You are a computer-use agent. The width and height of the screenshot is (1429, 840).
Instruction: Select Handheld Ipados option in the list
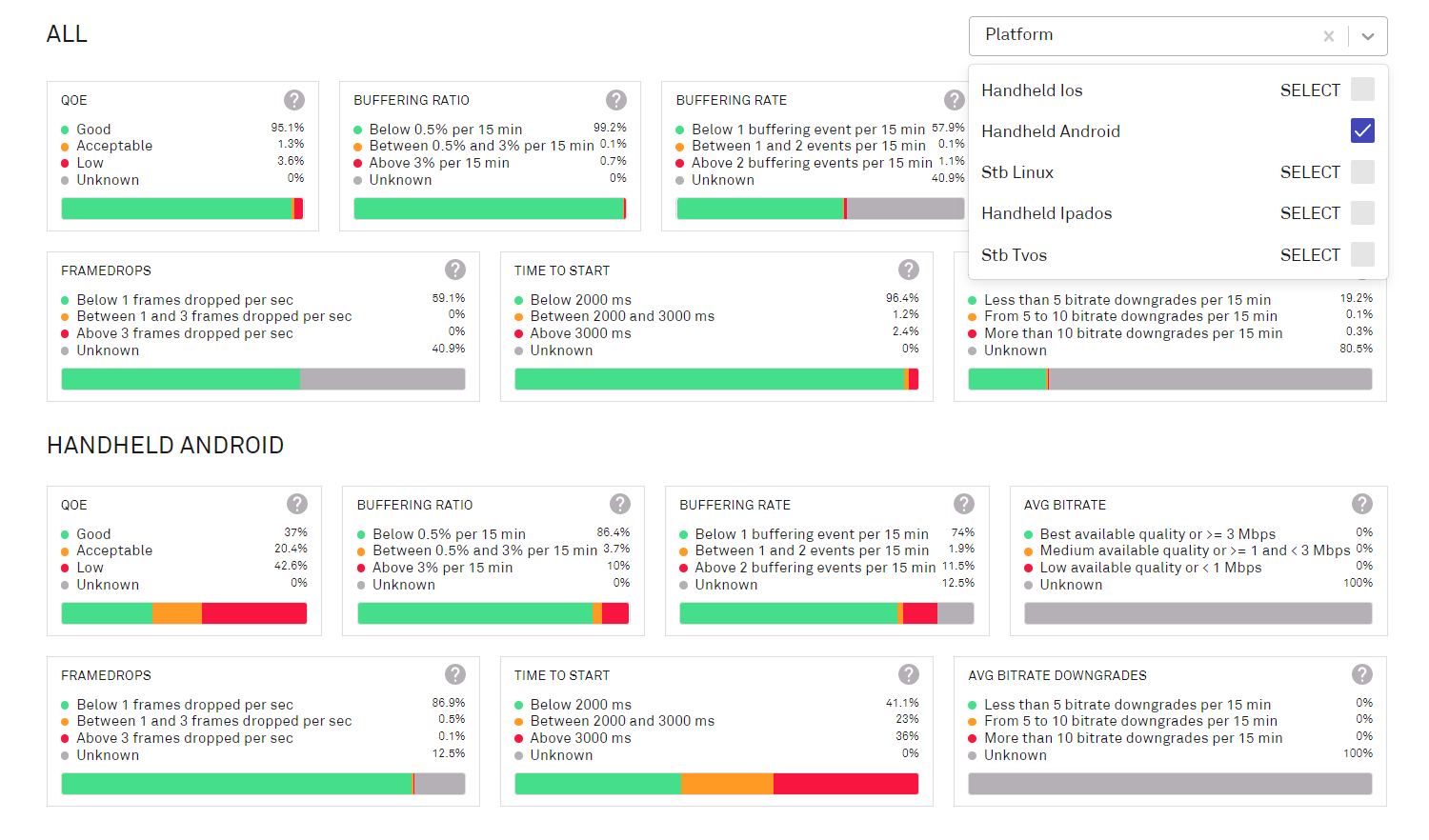1047,213
